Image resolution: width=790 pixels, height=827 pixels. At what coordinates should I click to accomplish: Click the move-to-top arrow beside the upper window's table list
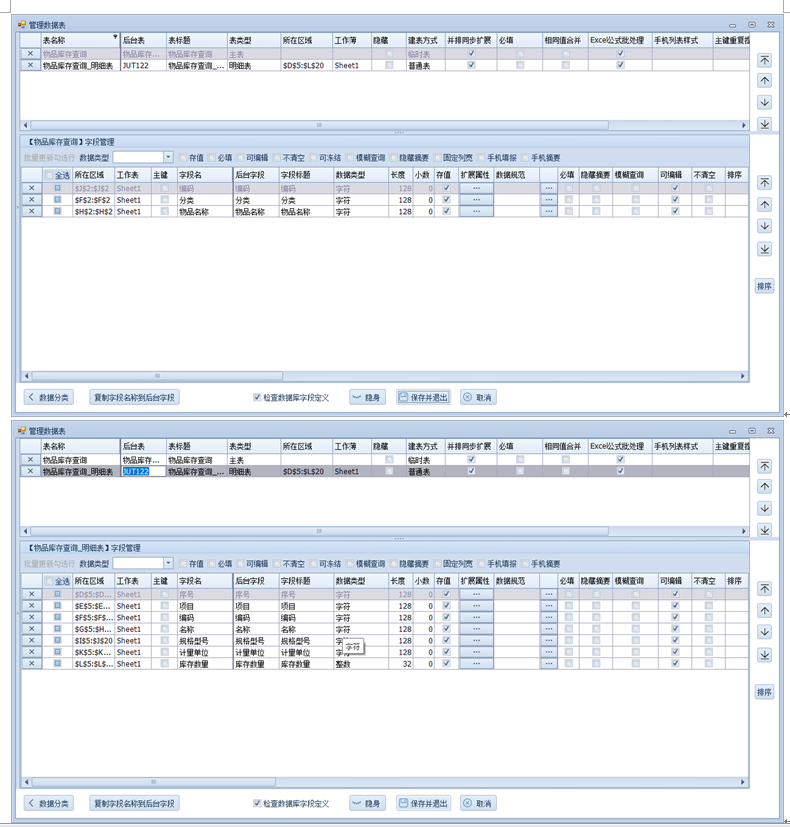point(764,60)
